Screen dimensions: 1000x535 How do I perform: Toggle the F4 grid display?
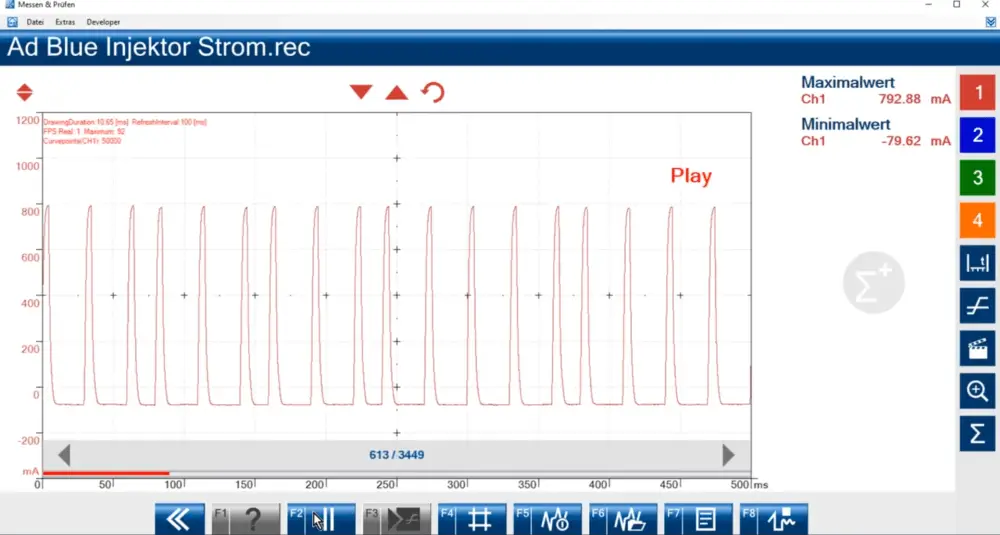pyautogui.click(x=473, y=520)
